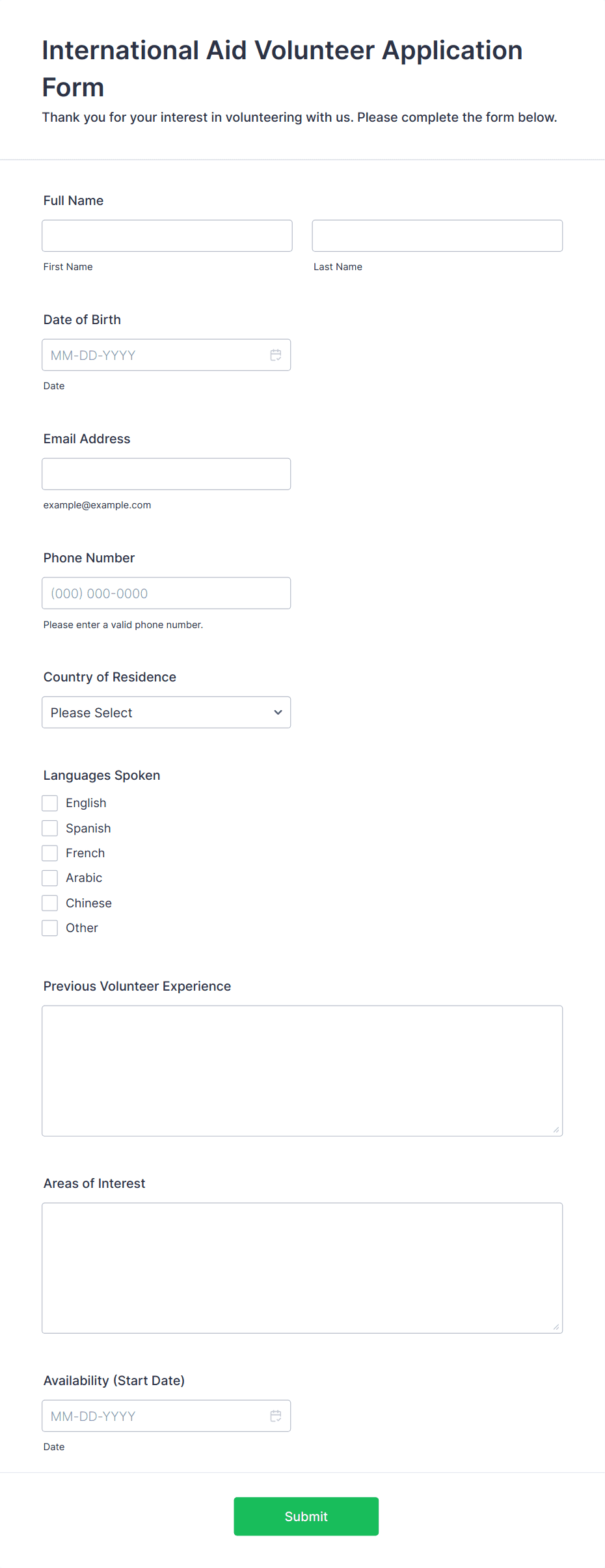Image resolution: width=605 pixels, height=1568 pixels.
Task: Open the Country of Residence dropdown
Action: point(166,712)
